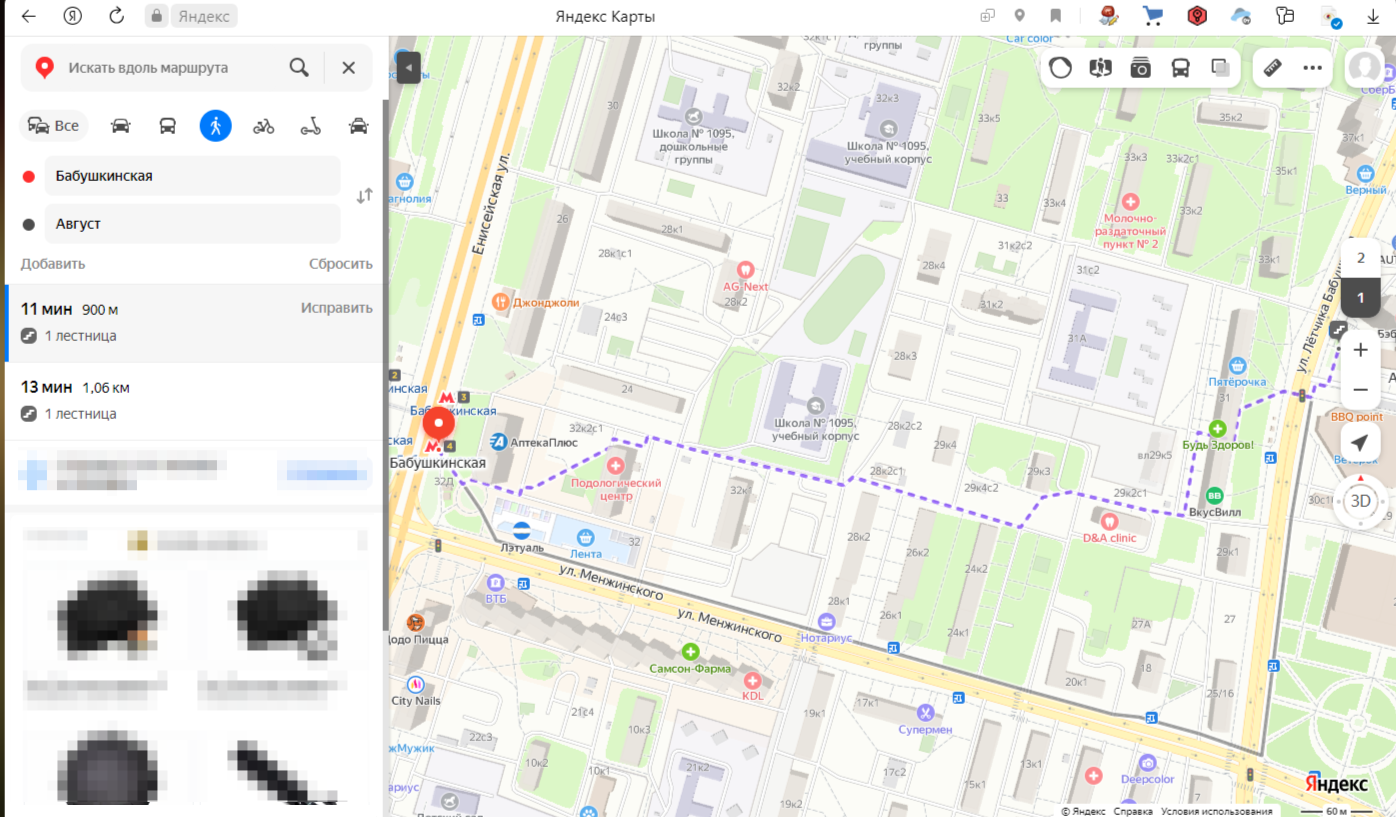View site security lock icon
1396x817 pixels.
pyautogui.click(x=155, y=16)
